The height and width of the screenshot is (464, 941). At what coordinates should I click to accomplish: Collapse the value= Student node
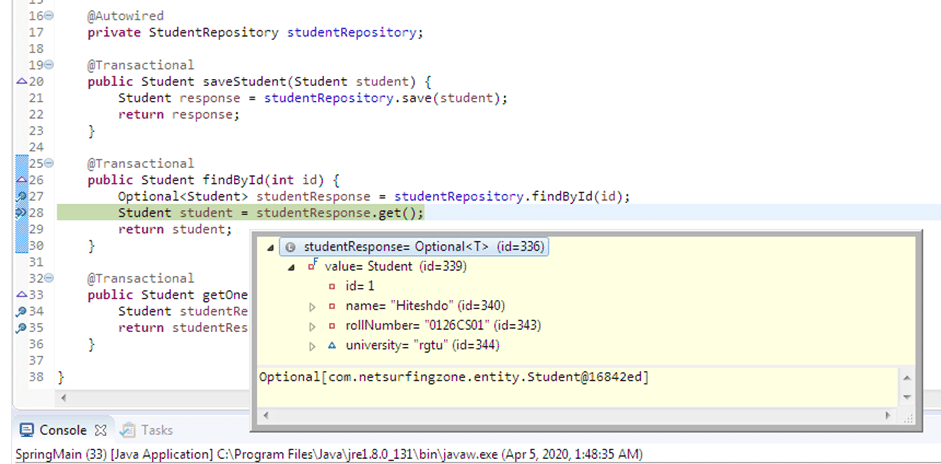click(291, 267)
